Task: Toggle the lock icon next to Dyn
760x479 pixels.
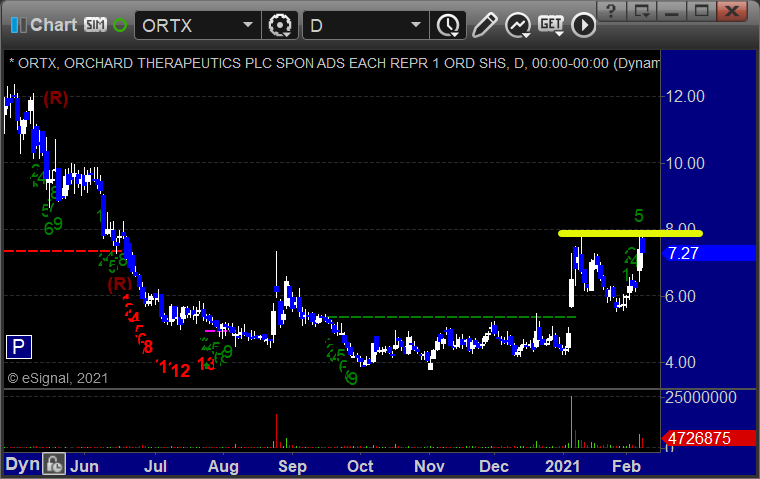Action: [54, 464]
